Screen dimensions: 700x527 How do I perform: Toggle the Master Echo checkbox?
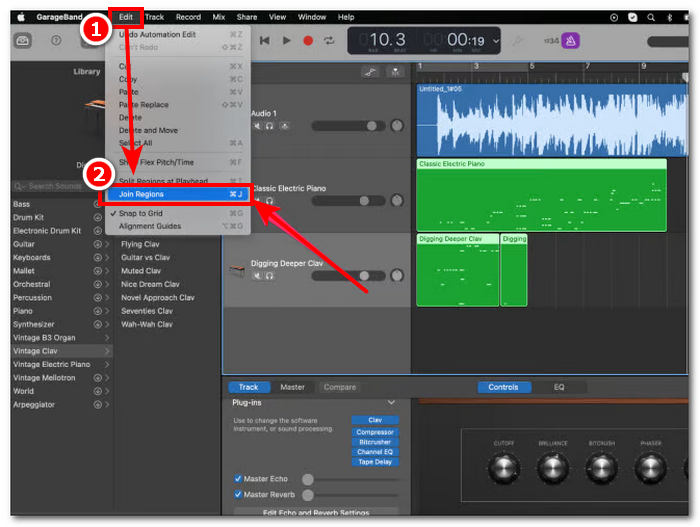click(x=238, y=479)
